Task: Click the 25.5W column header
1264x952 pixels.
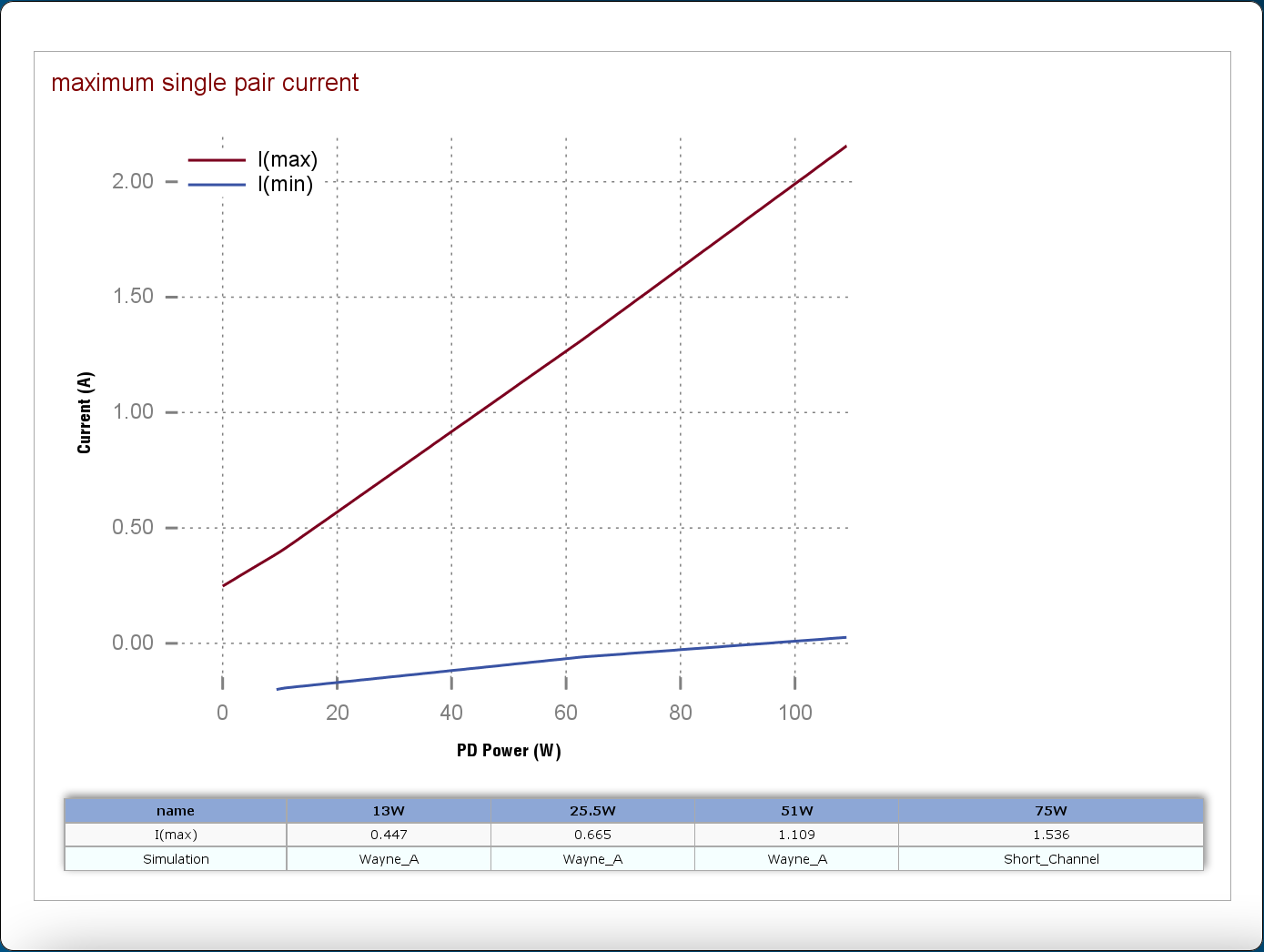Action: 592,811
